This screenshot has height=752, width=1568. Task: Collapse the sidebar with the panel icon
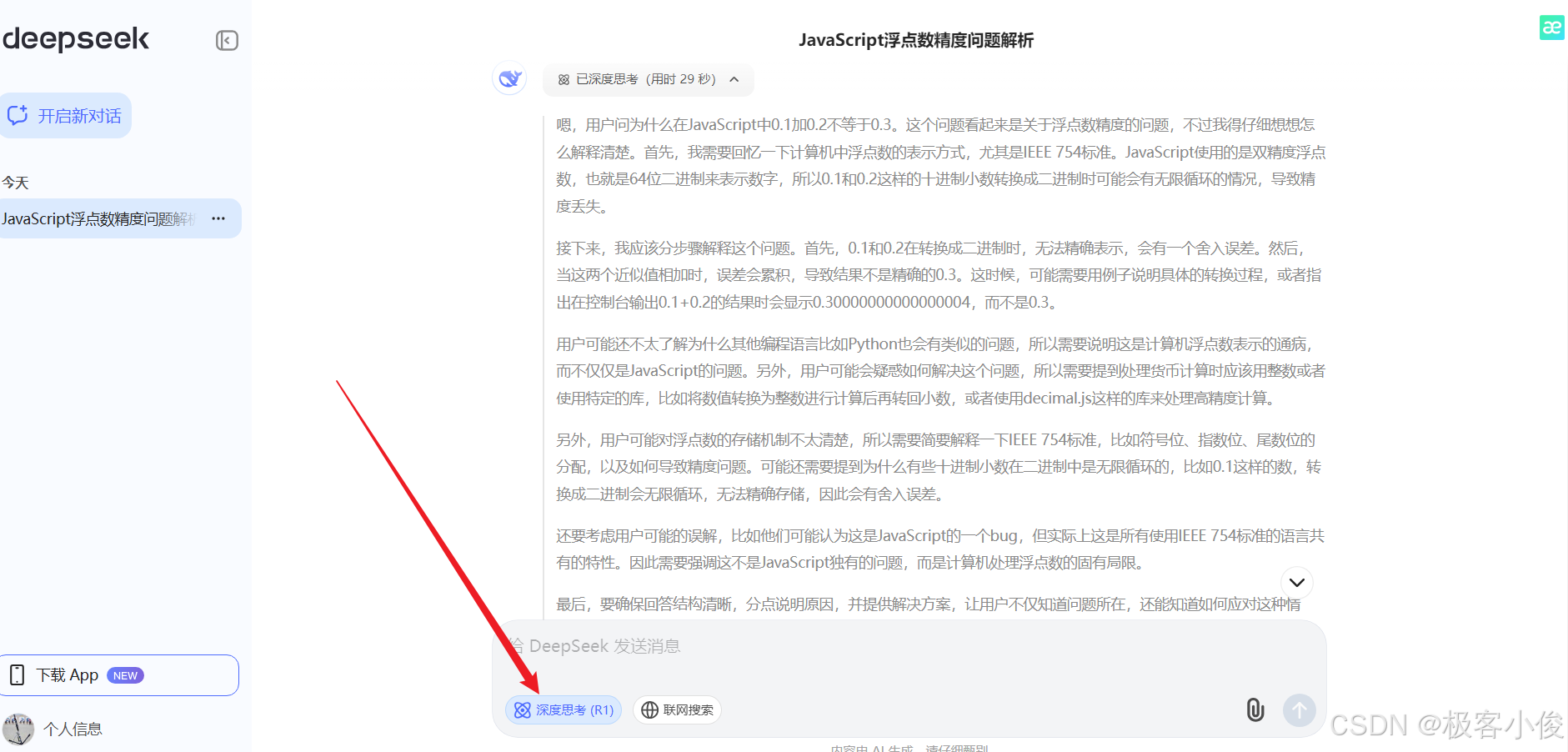[227, 40]
